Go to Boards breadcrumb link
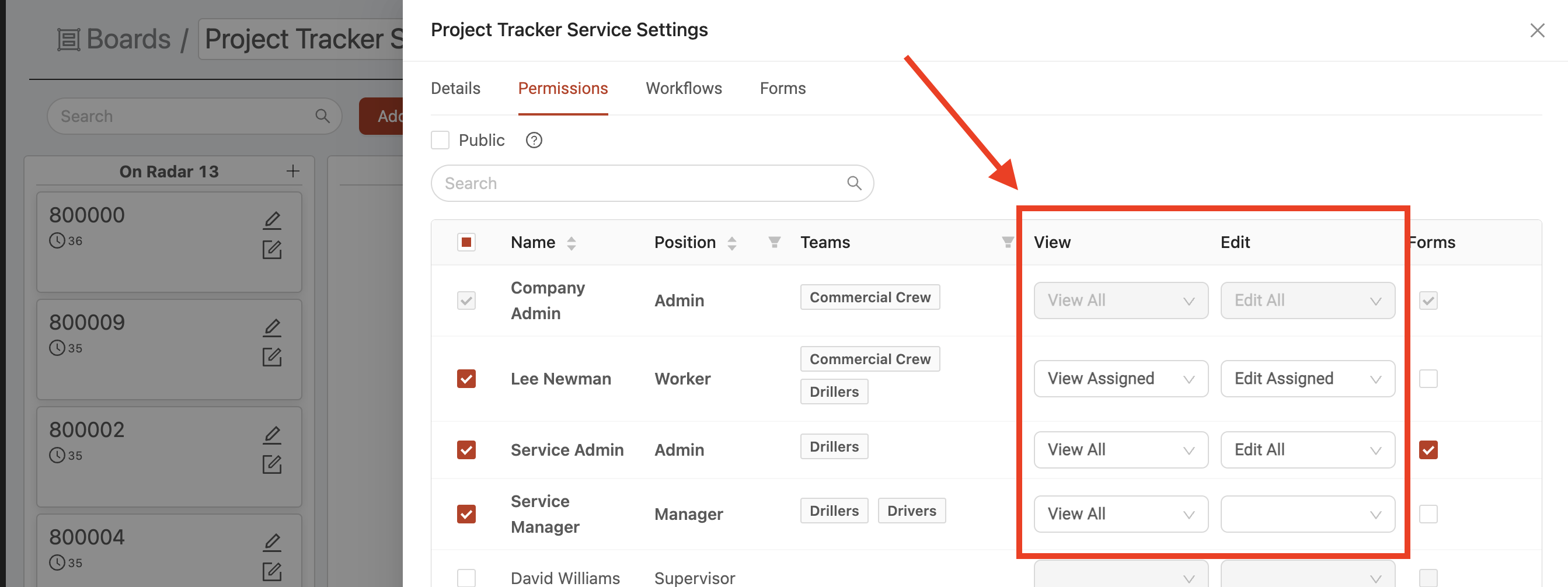The width and height of the screenshot is (1568, 587). click(x=128, y=40)
